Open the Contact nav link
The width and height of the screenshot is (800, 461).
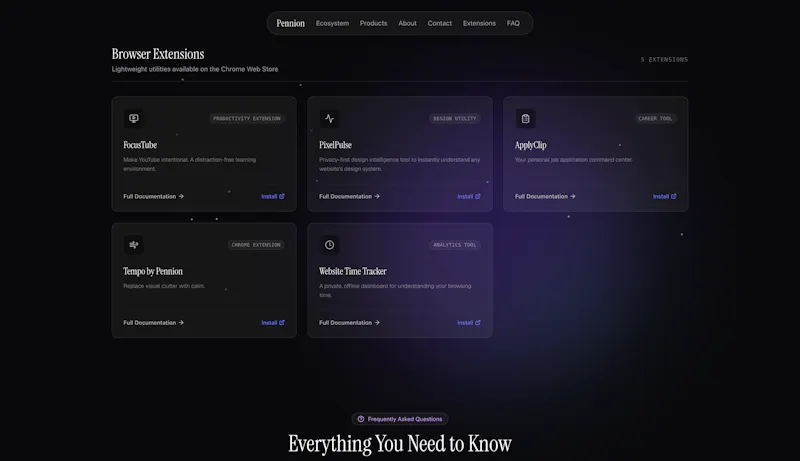440,23
